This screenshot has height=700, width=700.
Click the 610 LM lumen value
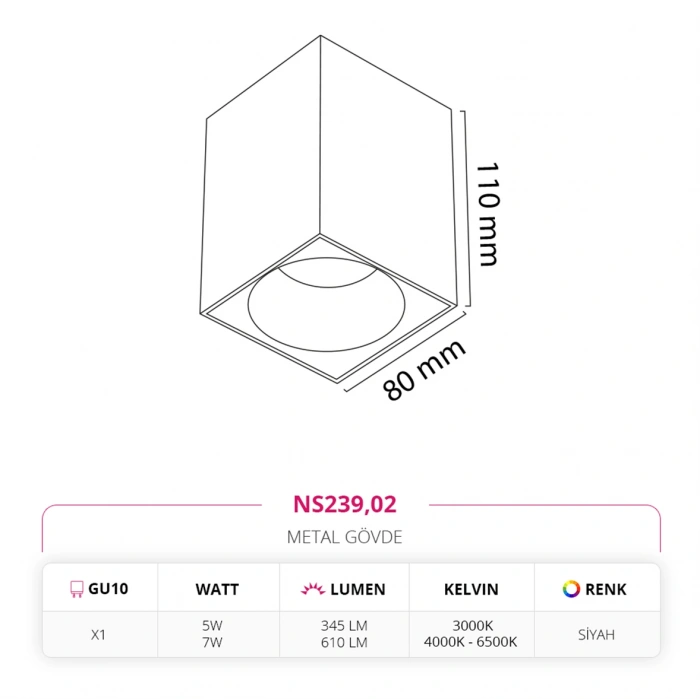(344, 642)
